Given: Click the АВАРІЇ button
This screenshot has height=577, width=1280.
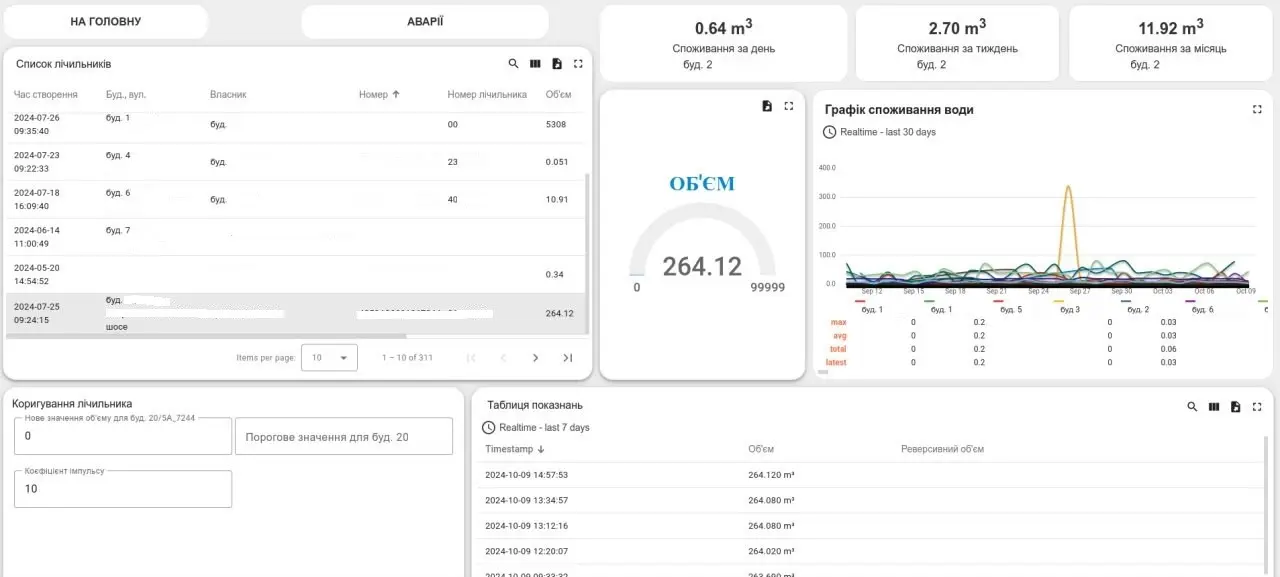Looking at the screenshot, I should click(425, 22).
